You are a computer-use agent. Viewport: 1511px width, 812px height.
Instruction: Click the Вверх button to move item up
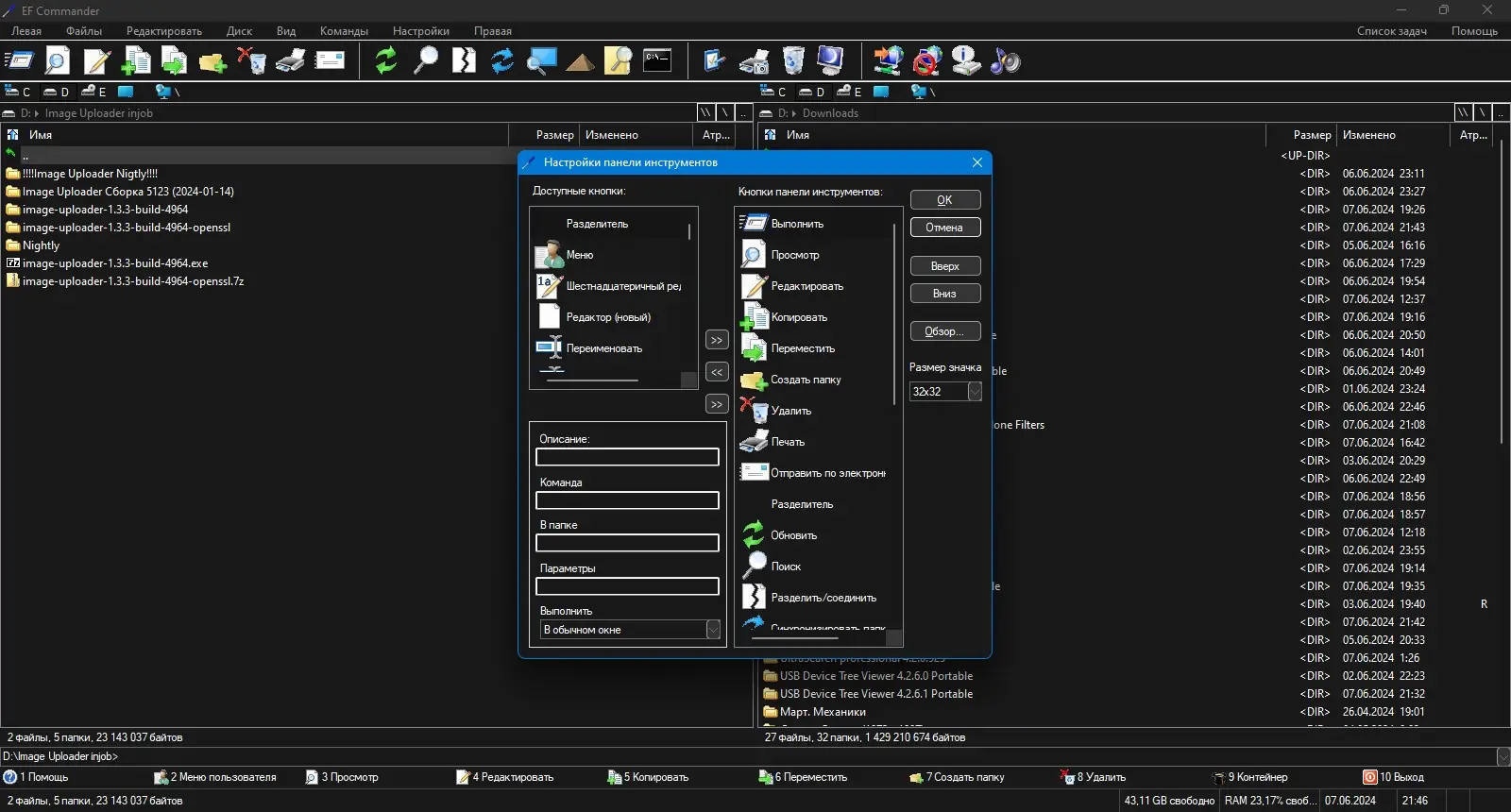[945, 266]
